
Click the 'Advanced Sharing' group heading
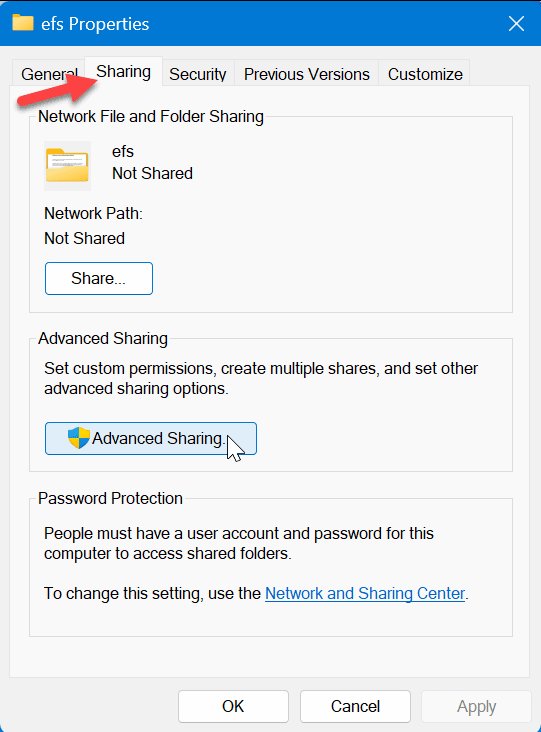tap(103, 338)
